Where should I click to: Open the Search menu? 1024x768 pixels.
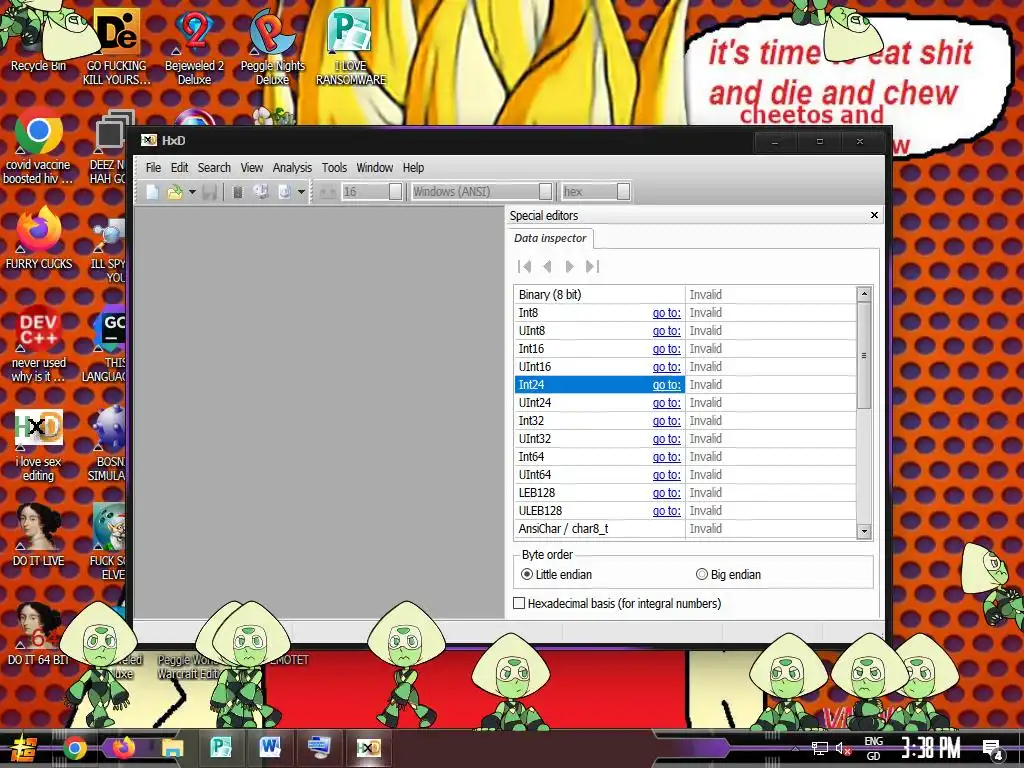pos(214,168)
